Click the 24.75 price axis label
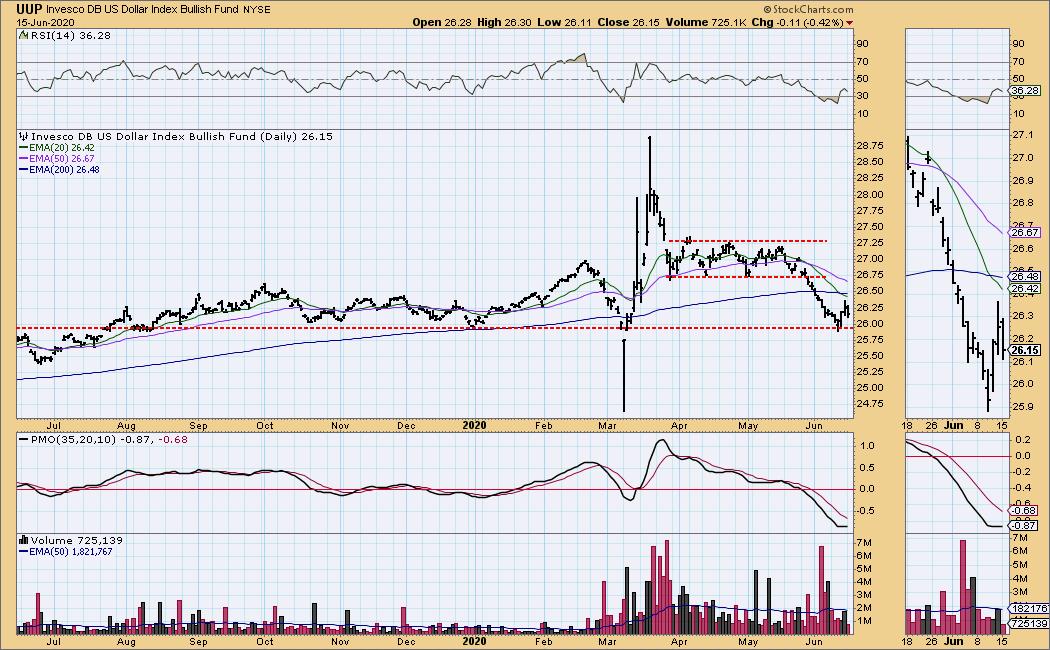 pos(871,404)
